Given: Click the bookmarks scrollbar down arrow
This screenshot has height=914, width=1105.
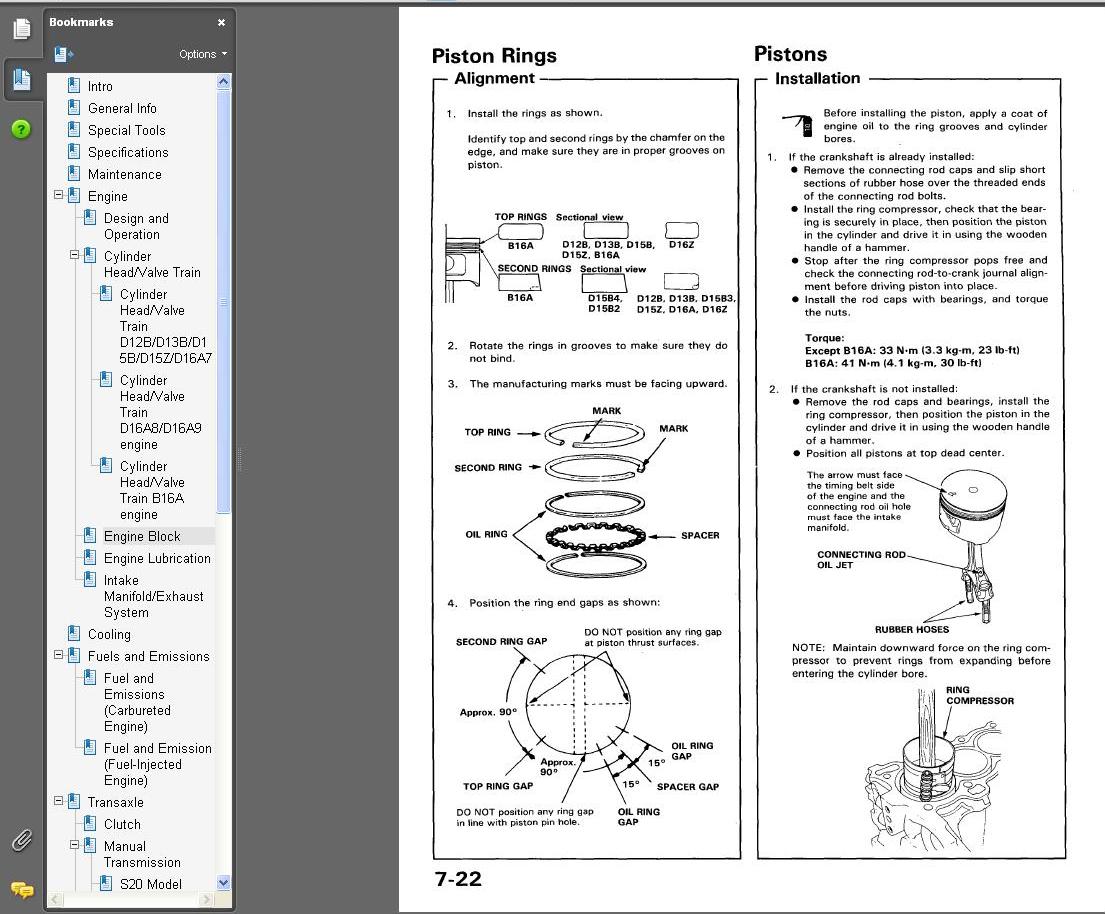Looking at the screenshot, I should click(223, 883).
